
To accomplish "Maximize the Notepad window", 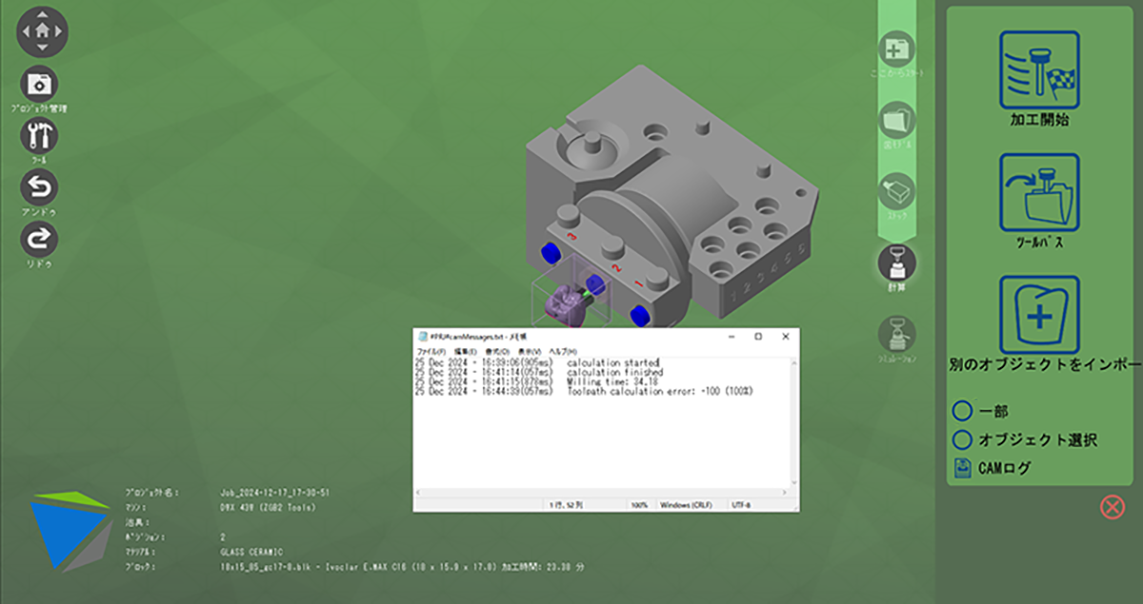I will (758, 337).
